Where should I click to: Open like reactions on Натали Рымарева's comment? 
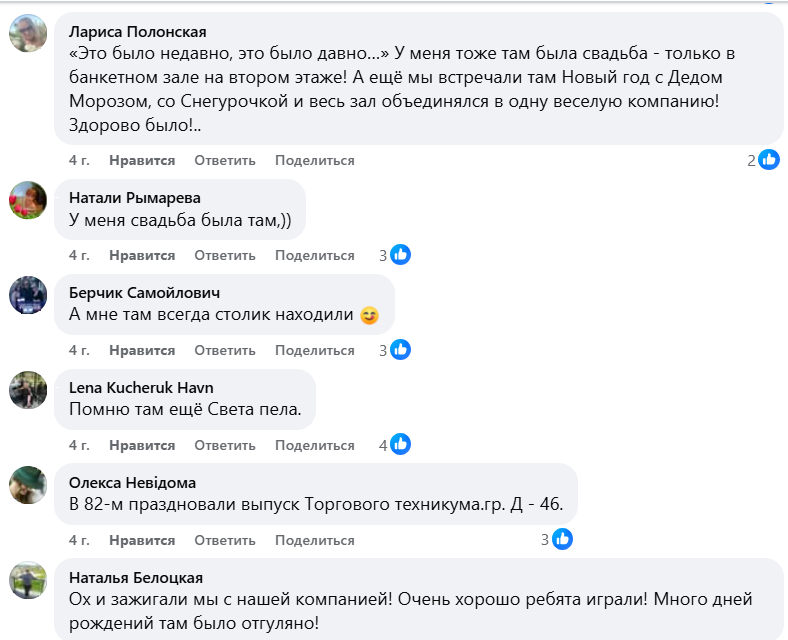400,255
